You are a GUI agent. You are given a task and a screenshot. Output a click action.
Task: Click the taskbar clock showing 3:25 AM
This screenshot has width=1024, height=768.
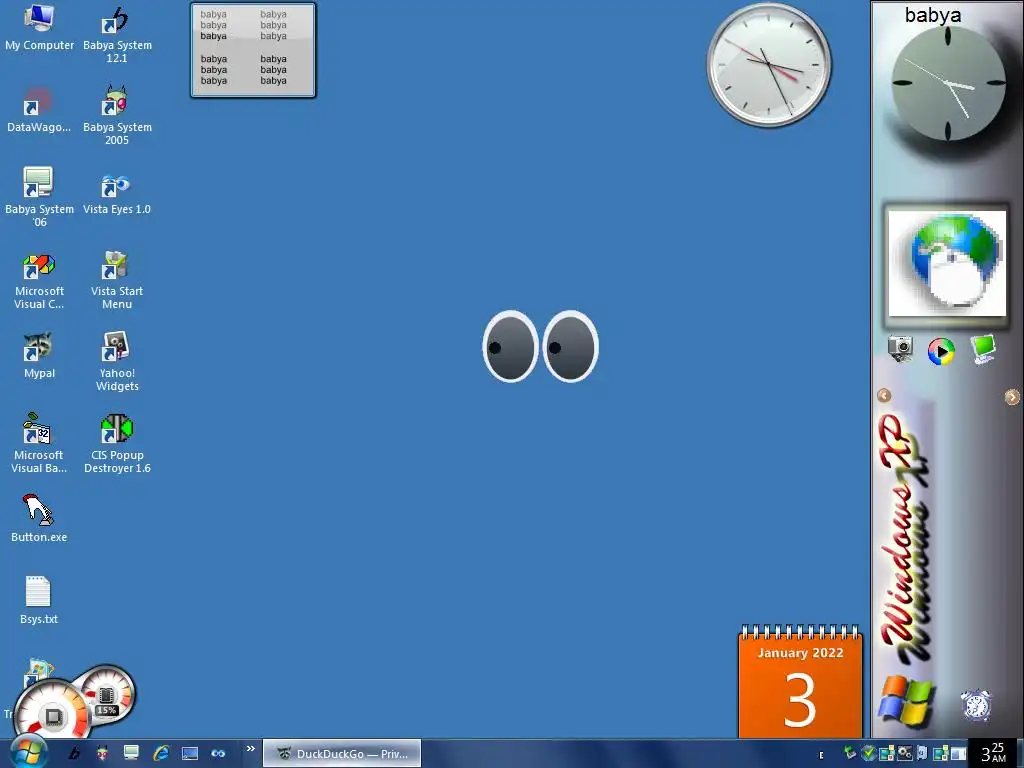point(993,753)
